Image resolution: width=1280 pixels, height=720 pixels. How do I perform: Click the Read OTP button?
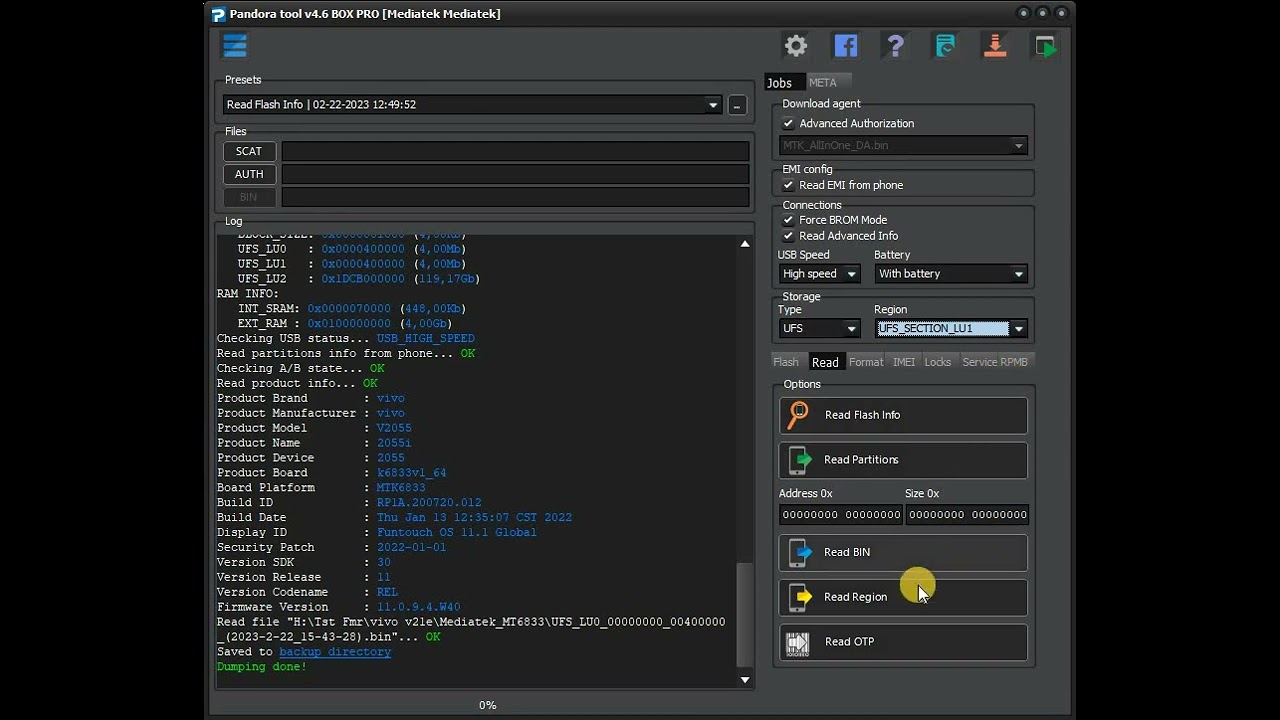(903, 642)
